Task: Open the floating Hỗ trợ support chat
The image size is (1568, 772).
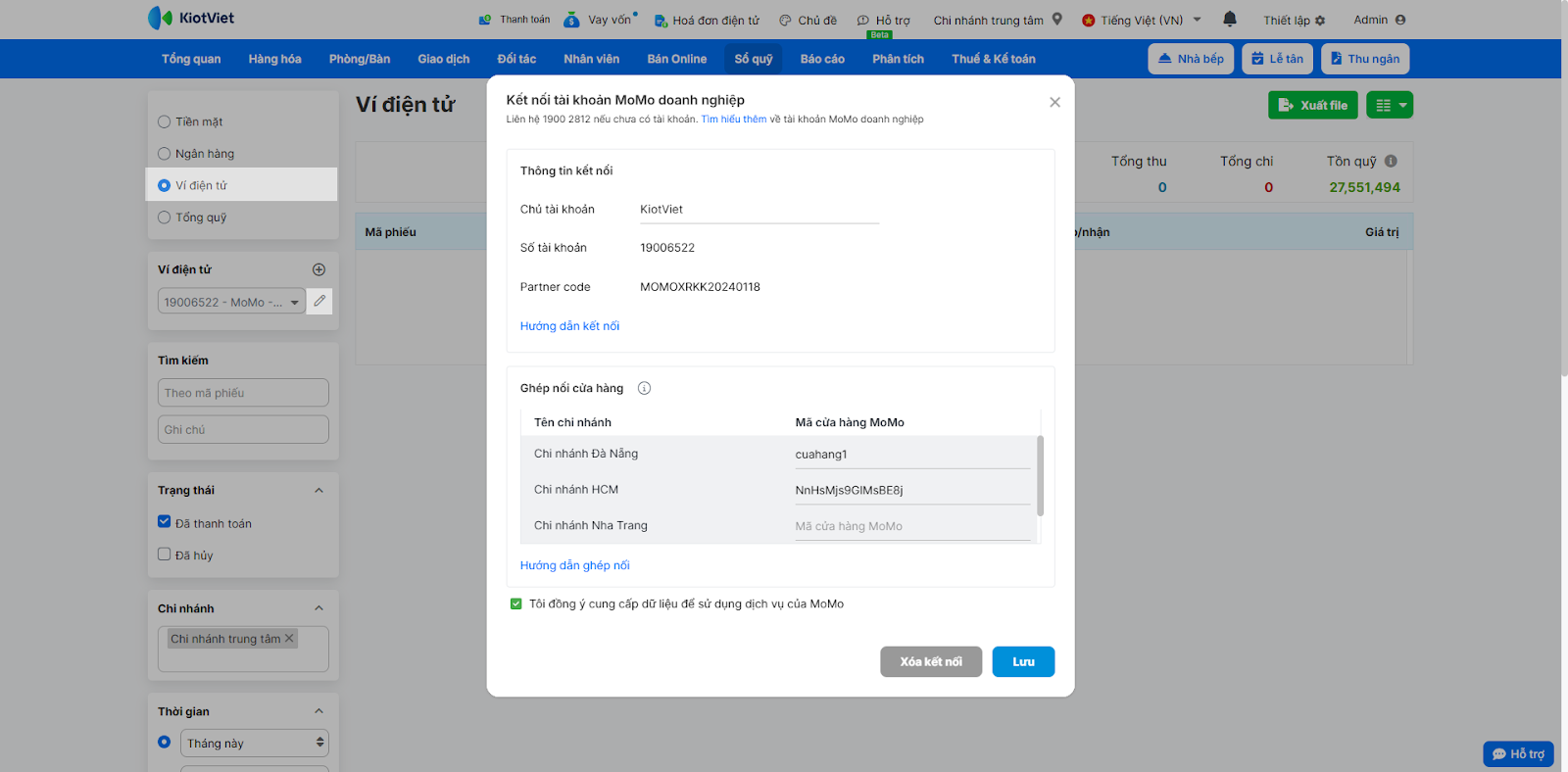Action: 1518,753
